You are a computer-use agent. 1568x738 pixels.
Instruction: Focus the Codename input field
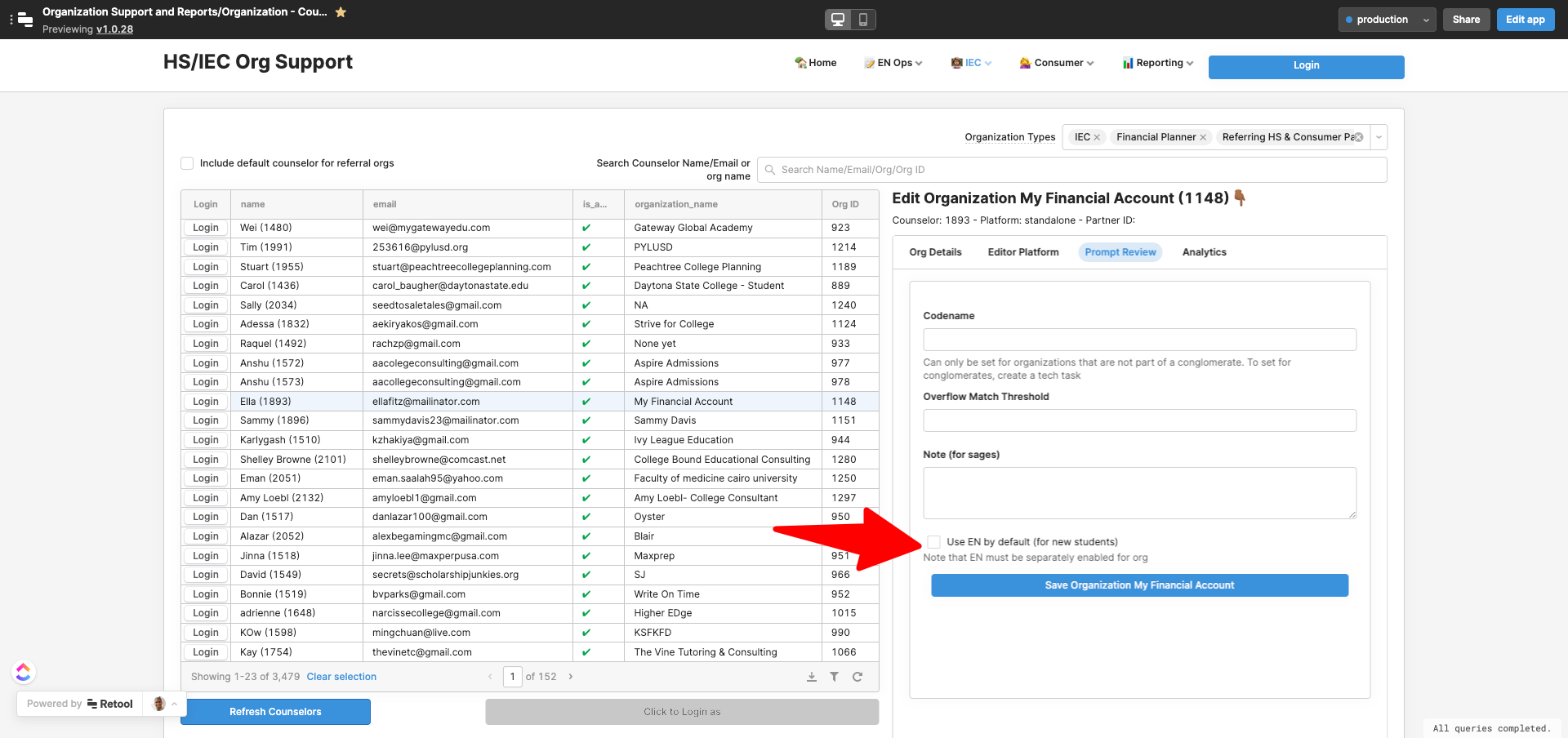pos(1139,340)
